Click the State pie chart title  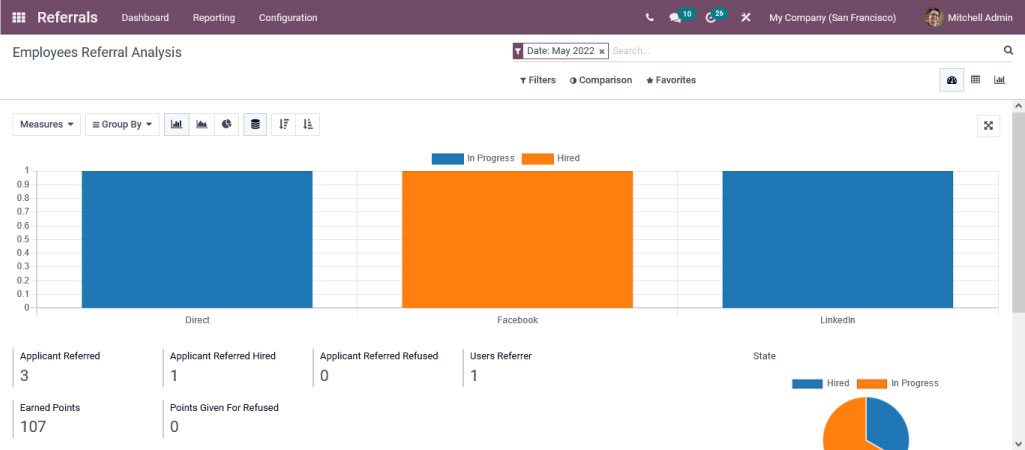pos(764,356)
